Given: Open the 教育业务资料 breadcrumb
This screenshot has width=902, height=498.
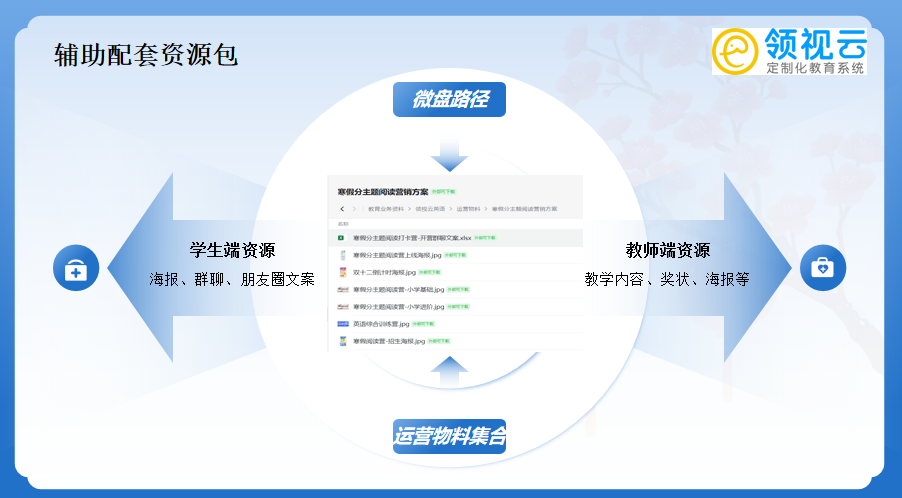Looking at the screenshot, I should coord(386,209).
